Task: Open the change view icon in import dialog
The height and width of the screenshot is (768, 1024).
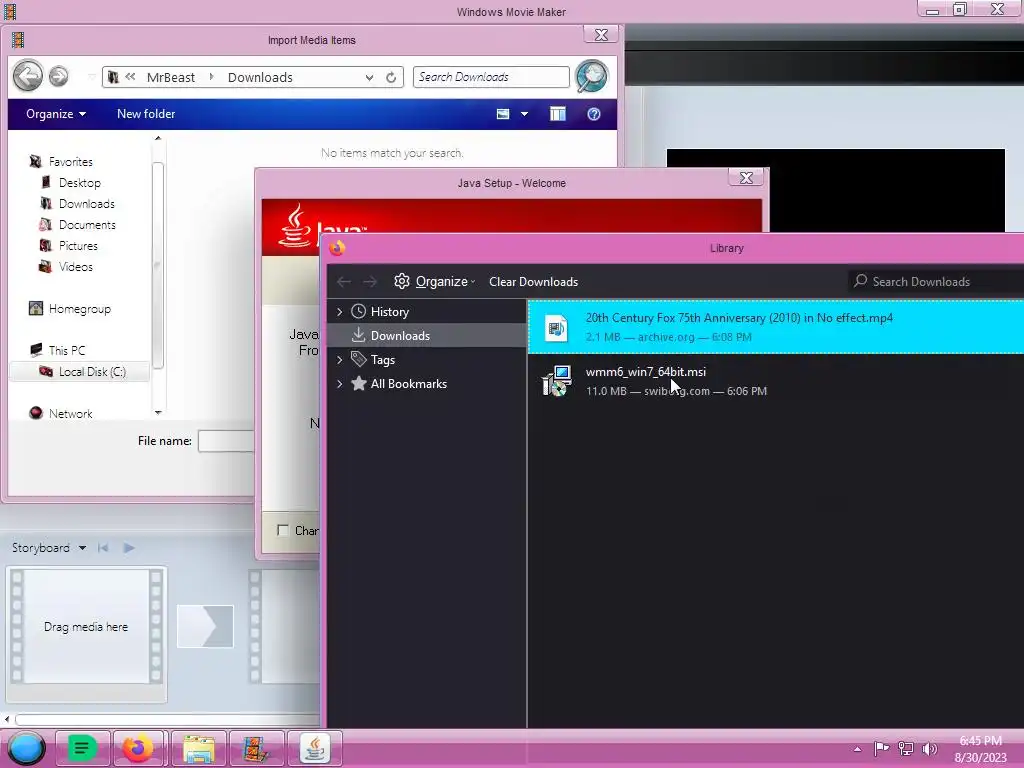Action: pos(503,114)
